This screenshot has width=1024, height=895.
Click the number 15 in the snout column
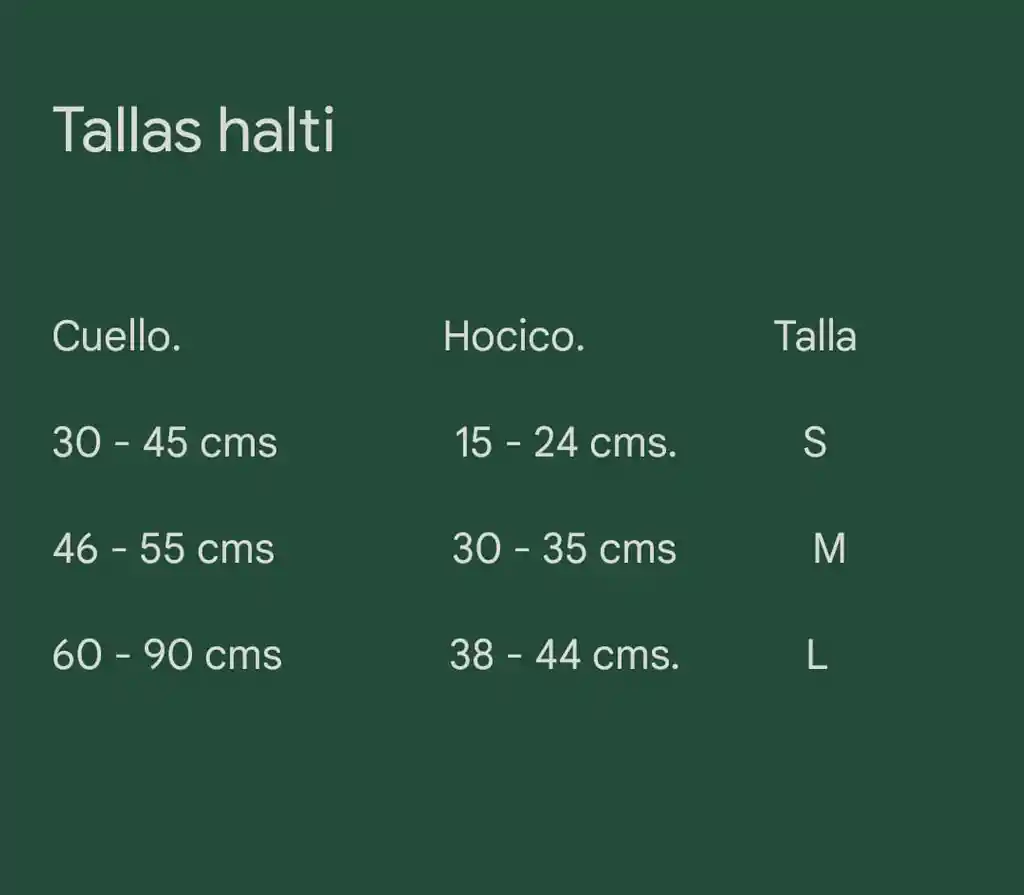473,442
